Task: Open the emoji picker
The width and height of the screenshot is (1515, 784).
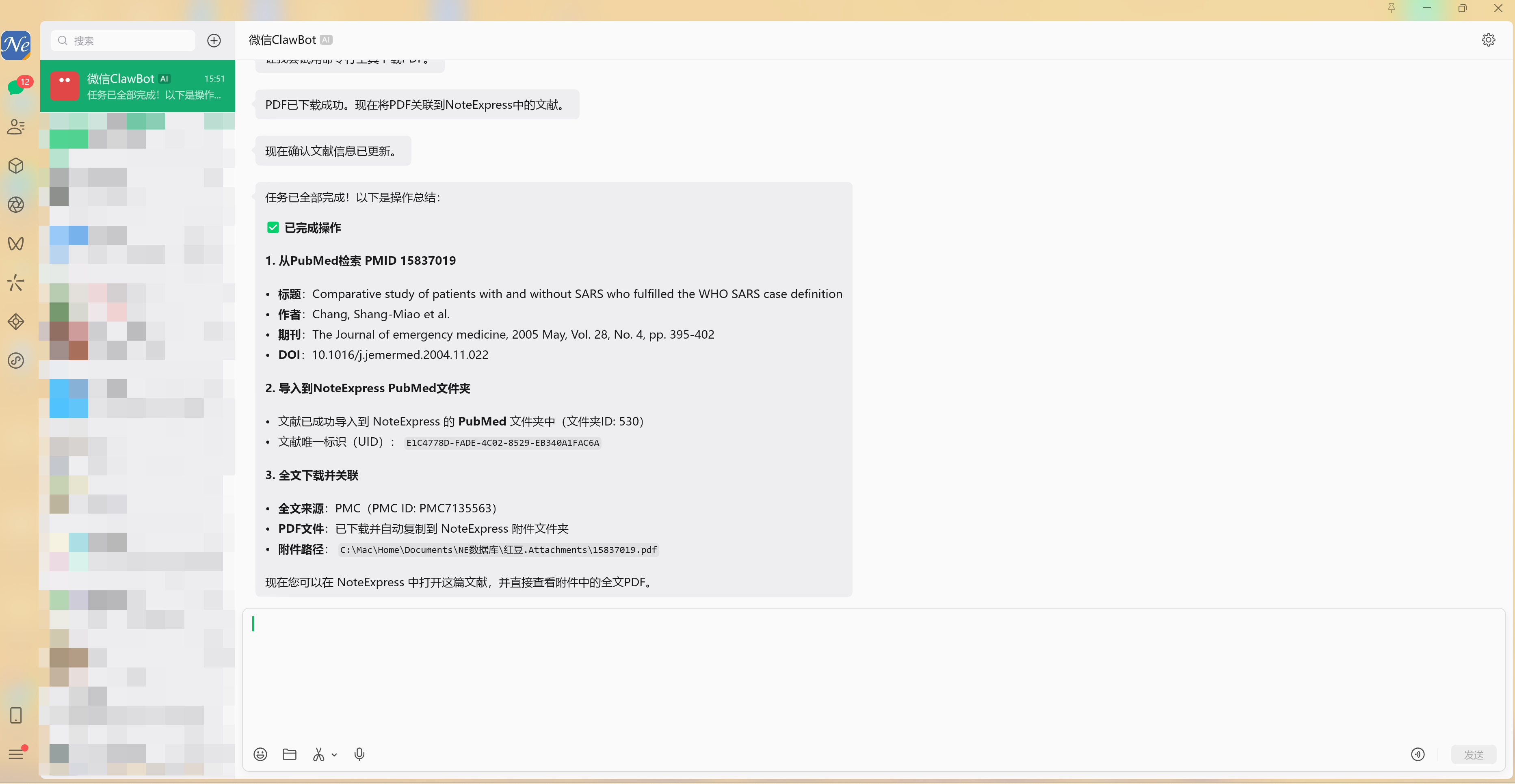Action: pos(260,754)
